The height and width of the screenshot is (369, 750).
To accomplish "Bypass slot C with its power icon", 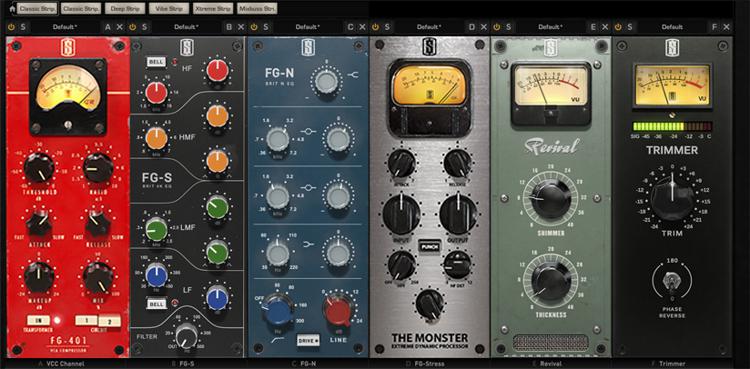I will [x=254, y=27].
